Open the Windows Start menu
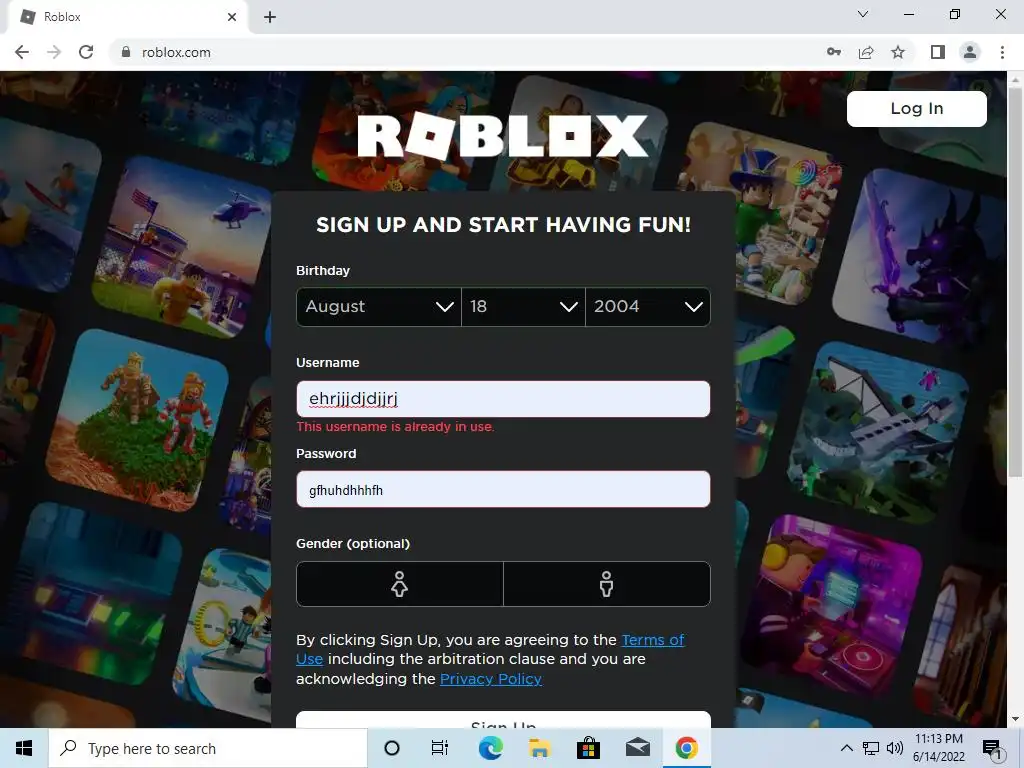The height and width of the screenshot is (768, 1024). 24,748
